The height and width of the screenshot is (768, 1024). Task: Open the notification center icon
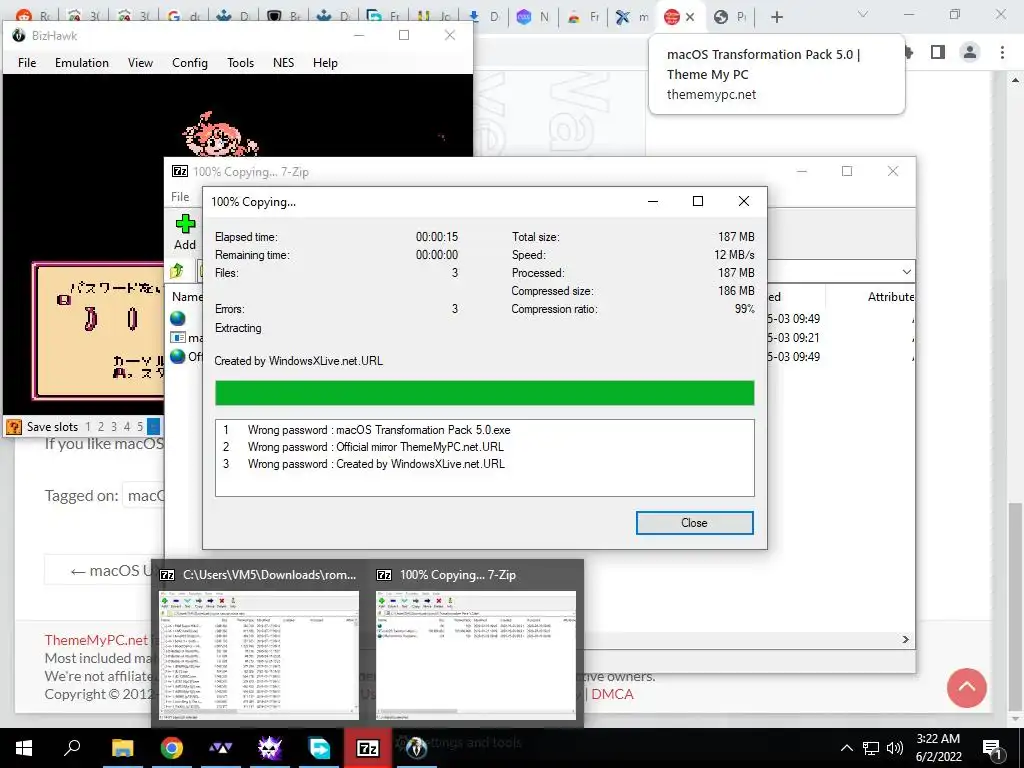click(x=993, y=749)
